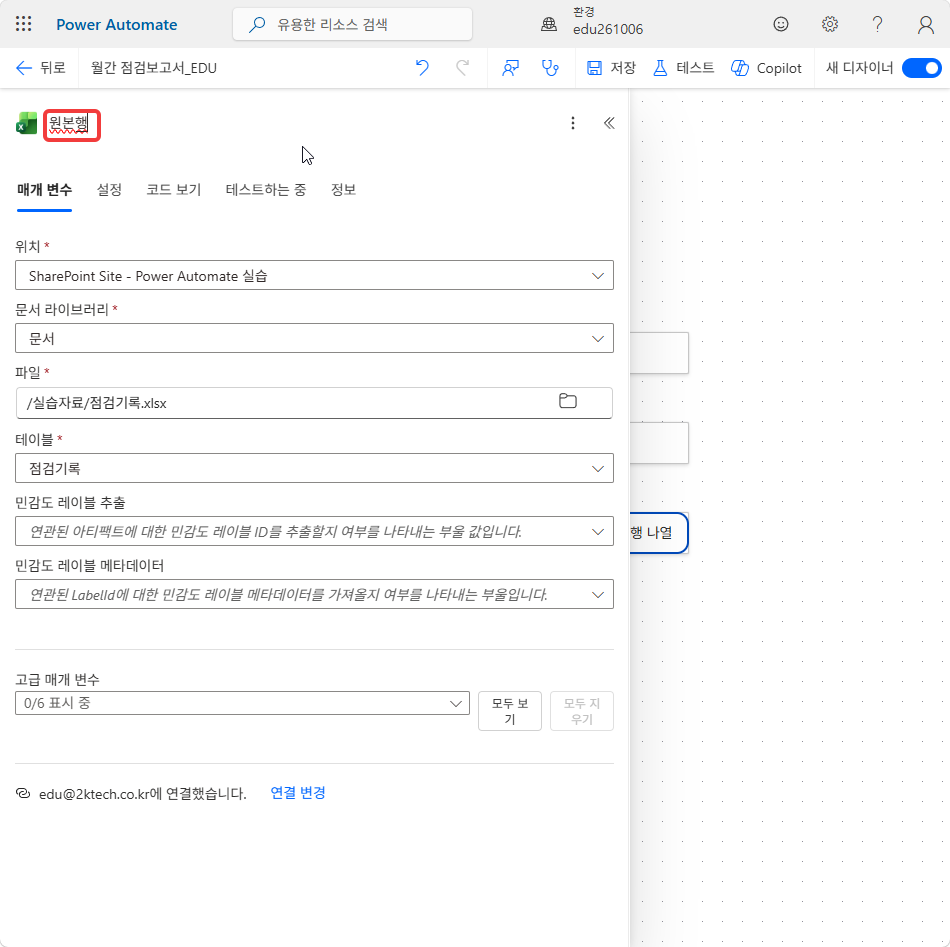Switch to the 설정 tab
950x947 pixels.
pos(109,190)
